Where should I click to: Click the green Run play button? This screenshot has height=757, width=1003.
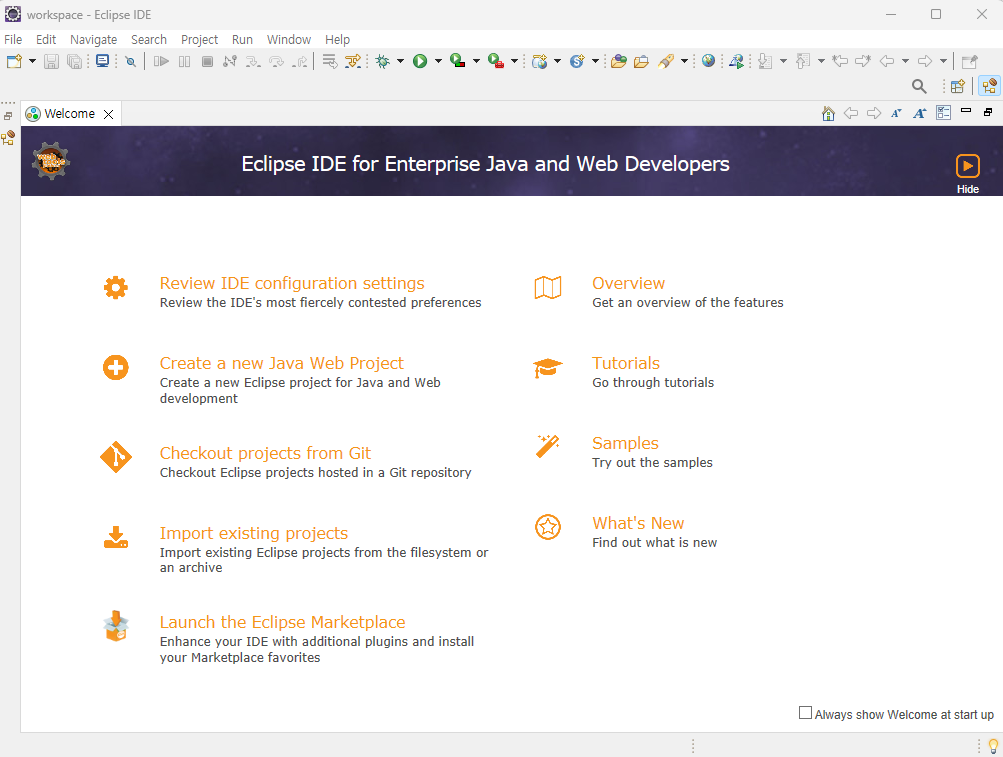(420, 61)
